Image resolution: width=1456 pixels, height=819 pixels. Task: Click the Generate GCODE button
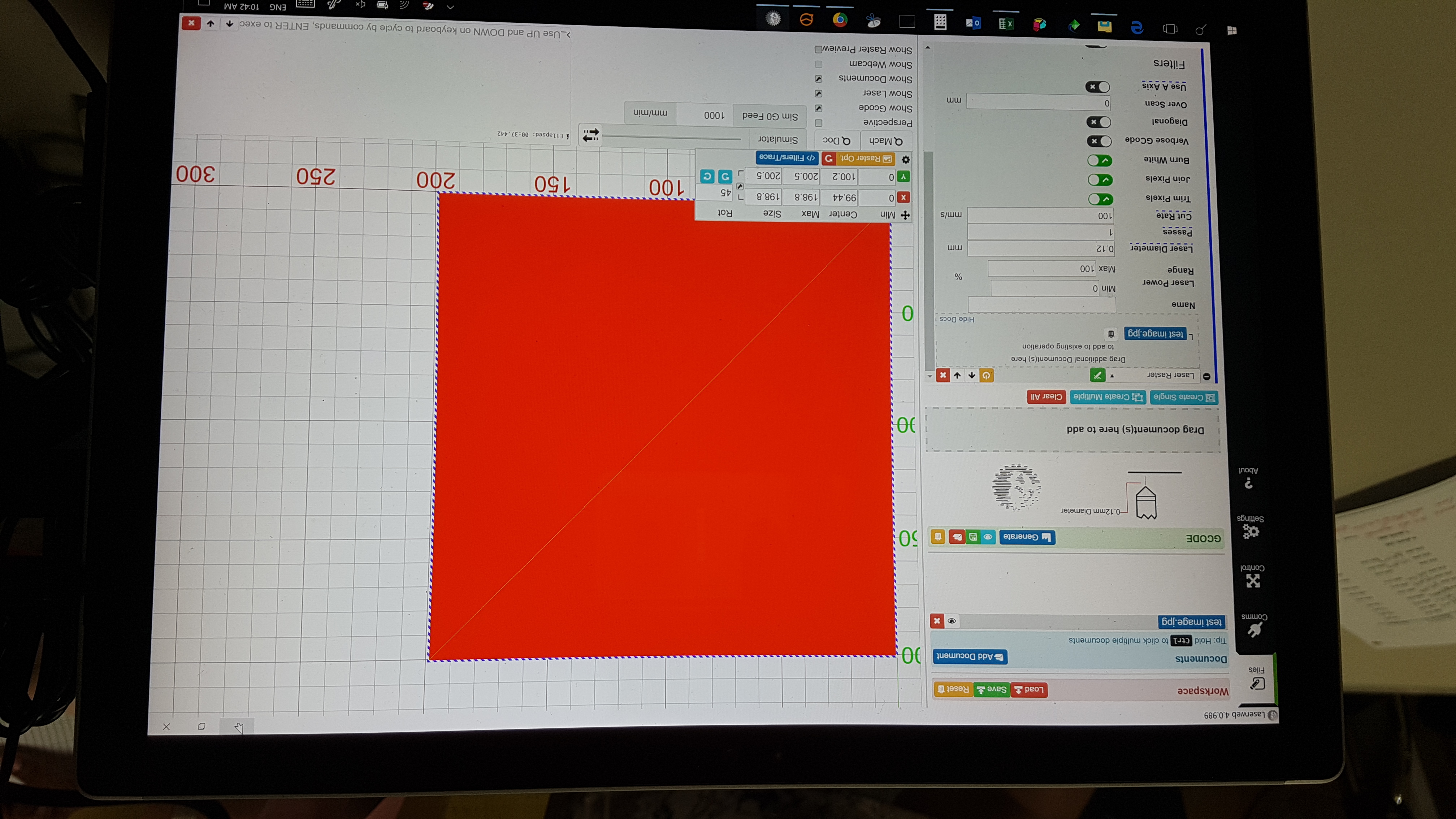pyautogui.click(x=1027, y=537)
